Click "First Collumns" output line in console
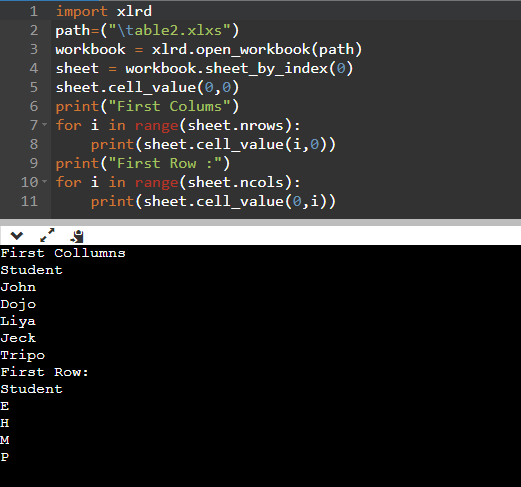 (x=63, y=253)
